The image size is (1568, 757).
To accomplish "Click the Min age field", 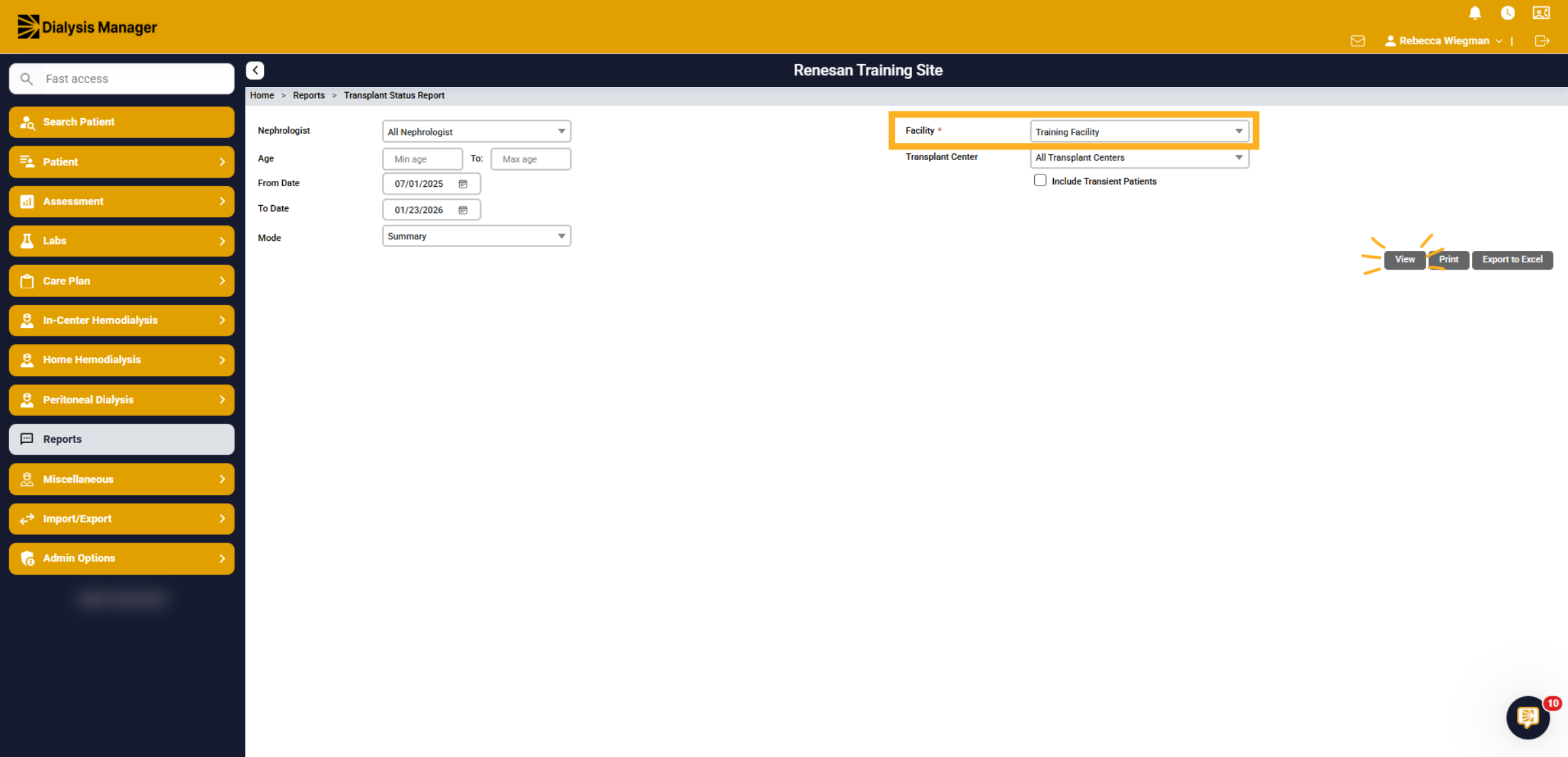I will coord(422,159).
